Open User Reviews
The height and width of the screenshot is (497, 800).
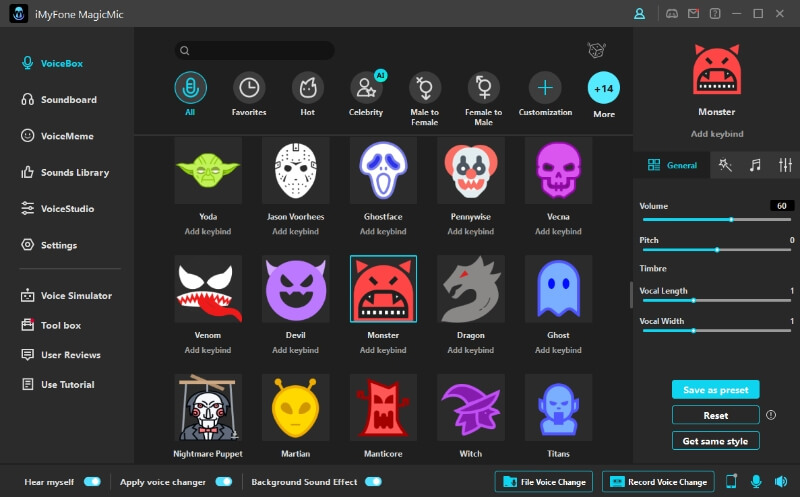[x=60, y=355]
